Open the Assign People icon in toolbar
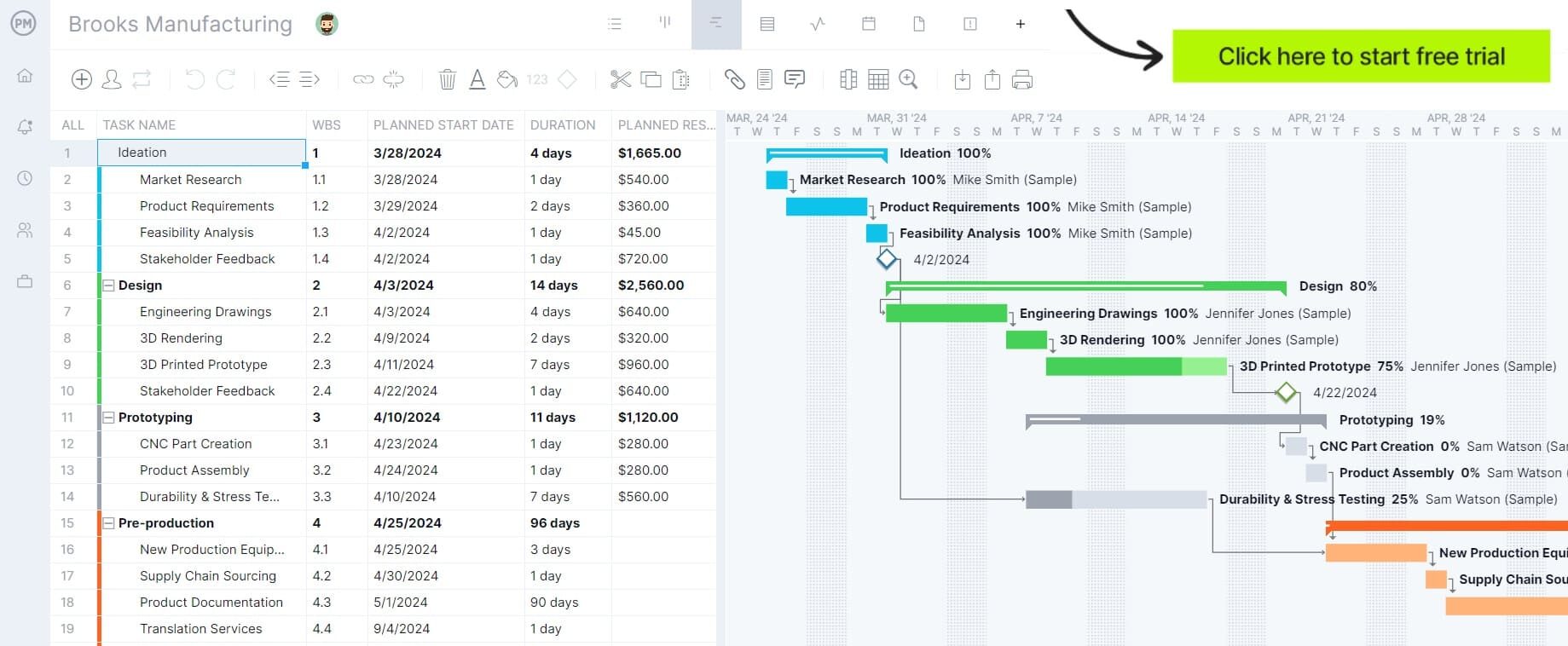This screenshot has width=1568, height=646. (112, 79)
